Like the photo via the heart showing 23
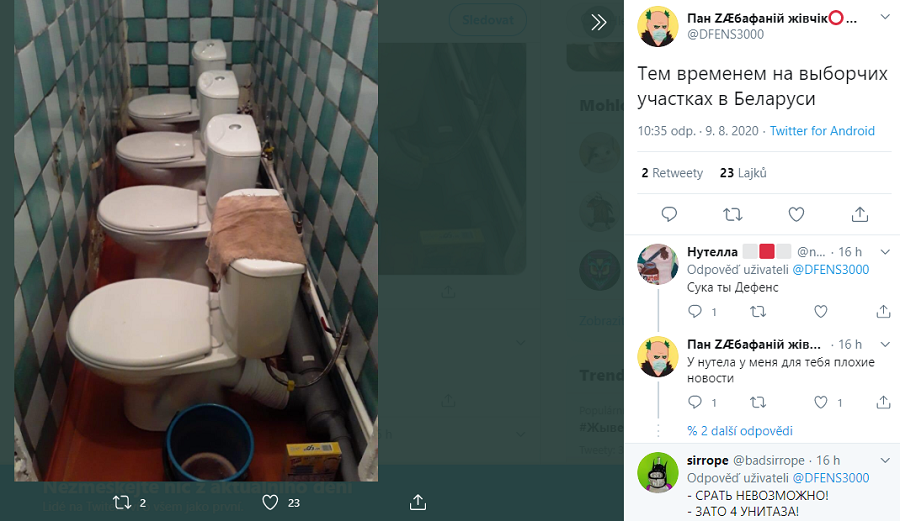The width and height of the screenshot is (900, 521). pos(270,503)
